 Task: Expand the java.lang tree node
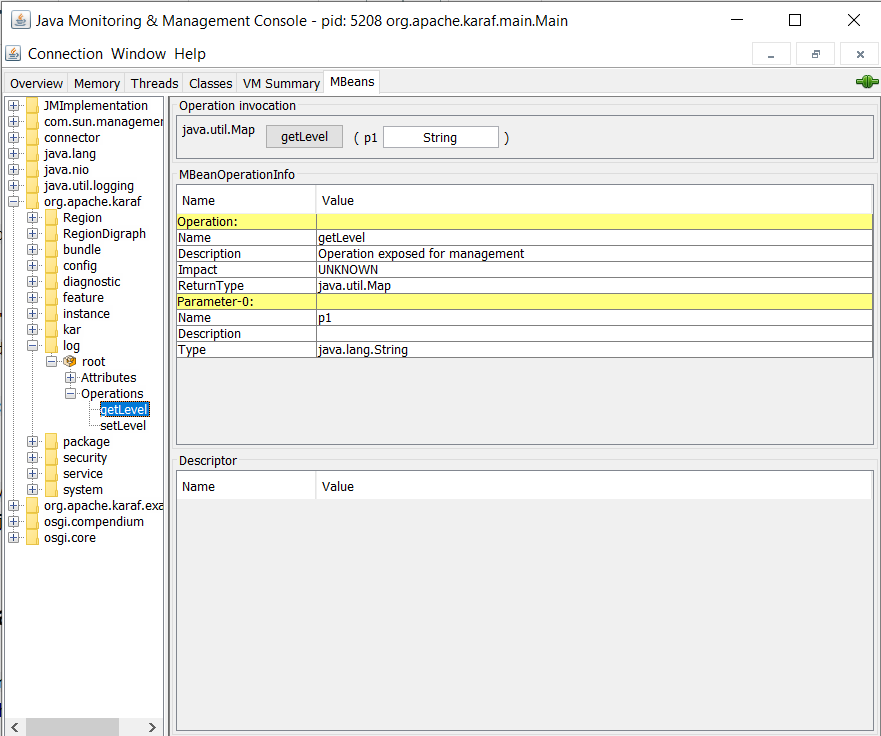[14, 154]
